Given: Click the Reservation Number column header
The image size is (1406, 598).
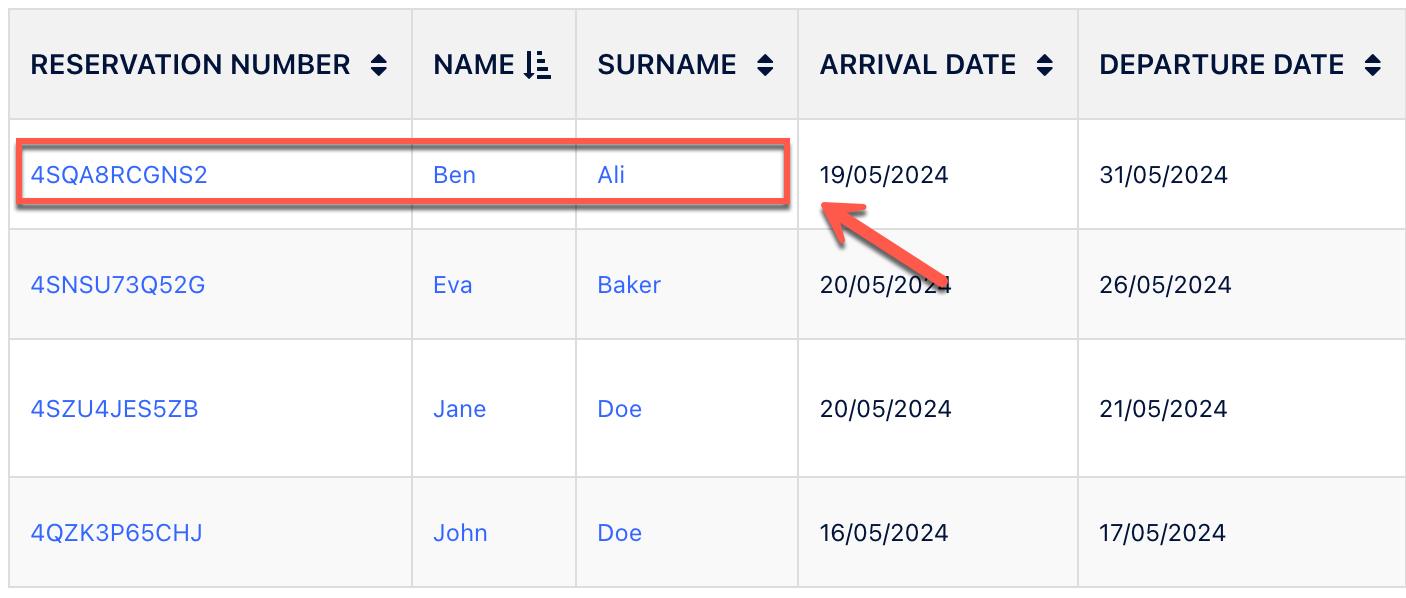Looking at the screenshot, I should (x=190, y=65).
